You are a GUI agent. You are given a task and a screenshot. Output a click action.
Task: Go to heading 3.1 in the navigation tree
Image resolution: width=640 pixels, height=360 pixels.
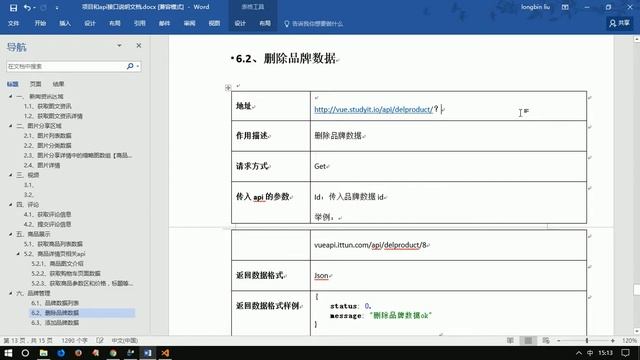(x=28, y=185)
